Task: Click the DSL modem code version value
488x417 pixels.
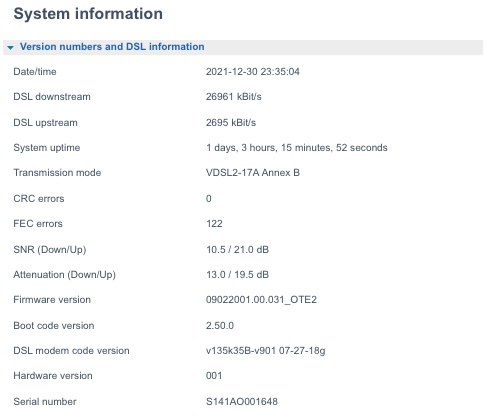Action: [265, 351]
